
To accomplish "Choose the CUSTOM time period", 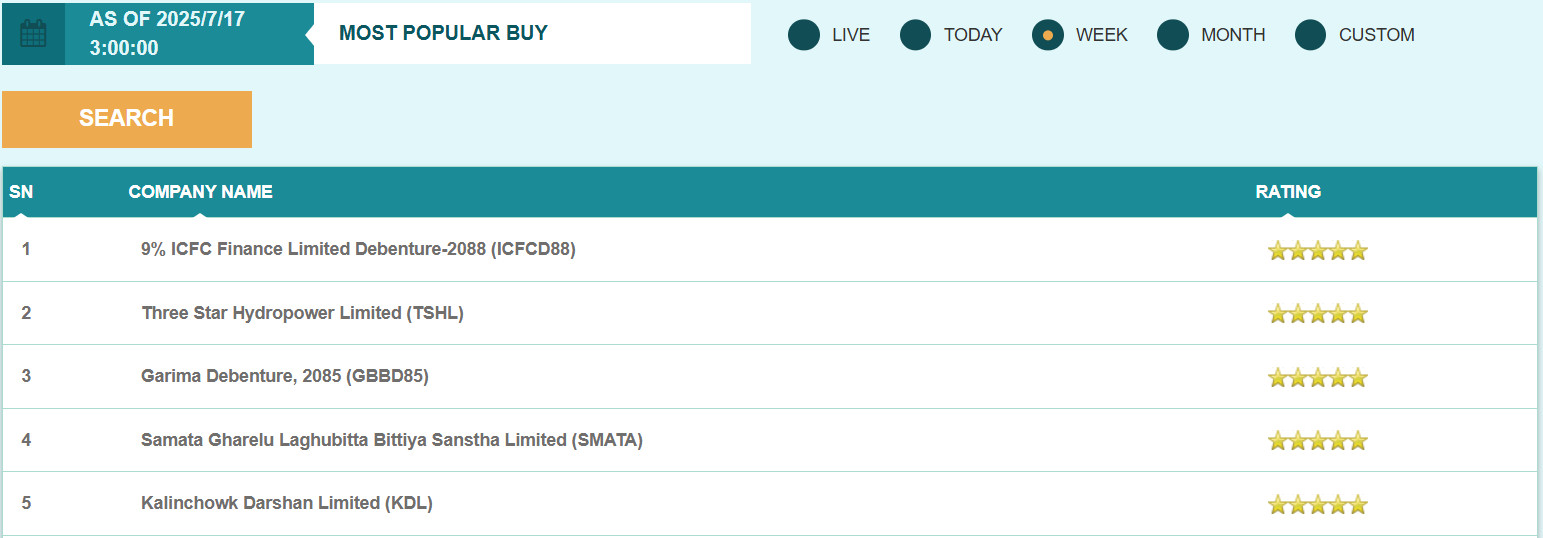I will point(1310,35).
